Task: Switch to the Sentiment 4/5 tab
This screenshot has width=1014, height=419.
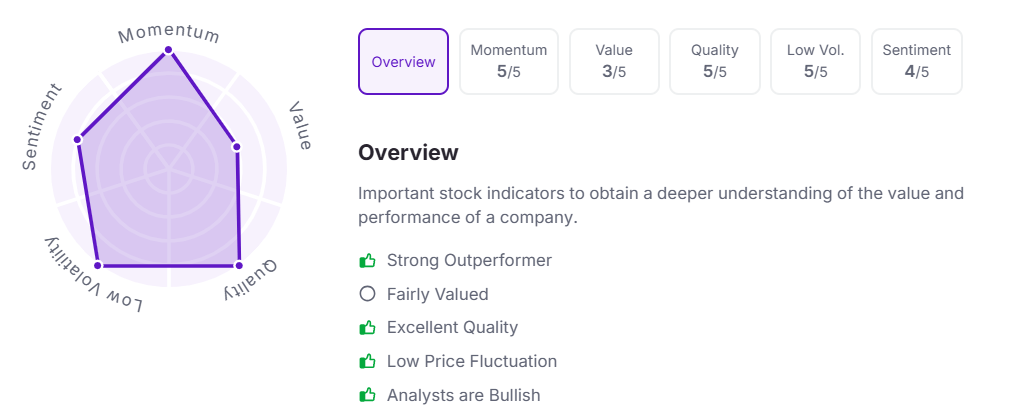Action: click(x=916, y=62)
